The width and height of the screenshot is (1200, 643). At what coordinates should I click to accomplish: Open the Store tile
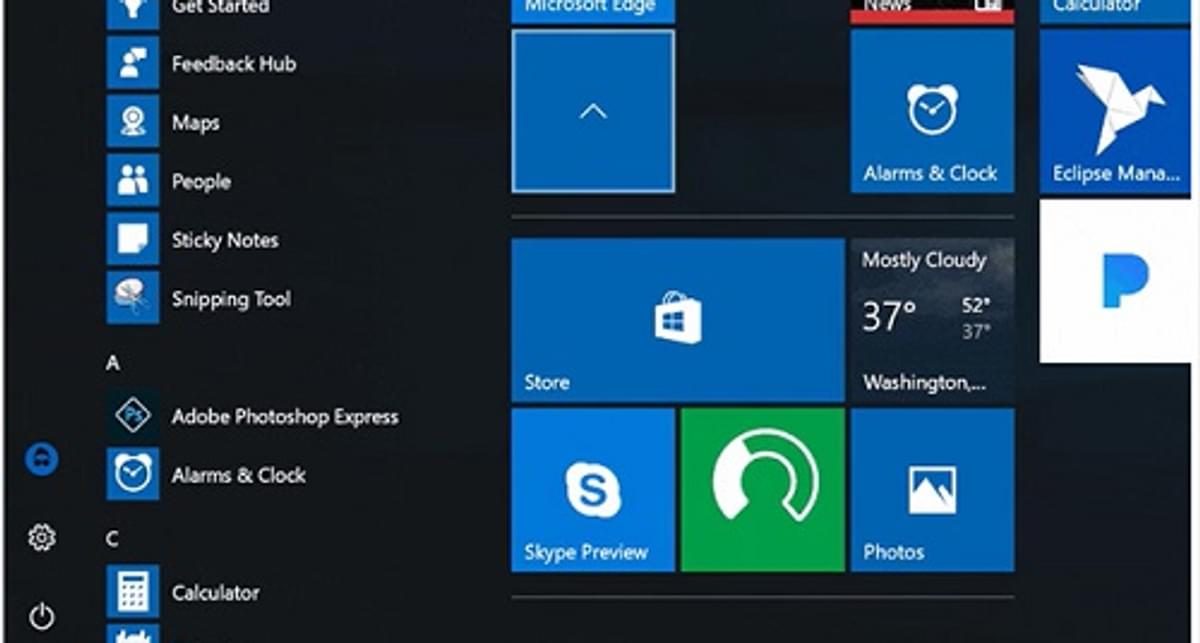[678, 320]
